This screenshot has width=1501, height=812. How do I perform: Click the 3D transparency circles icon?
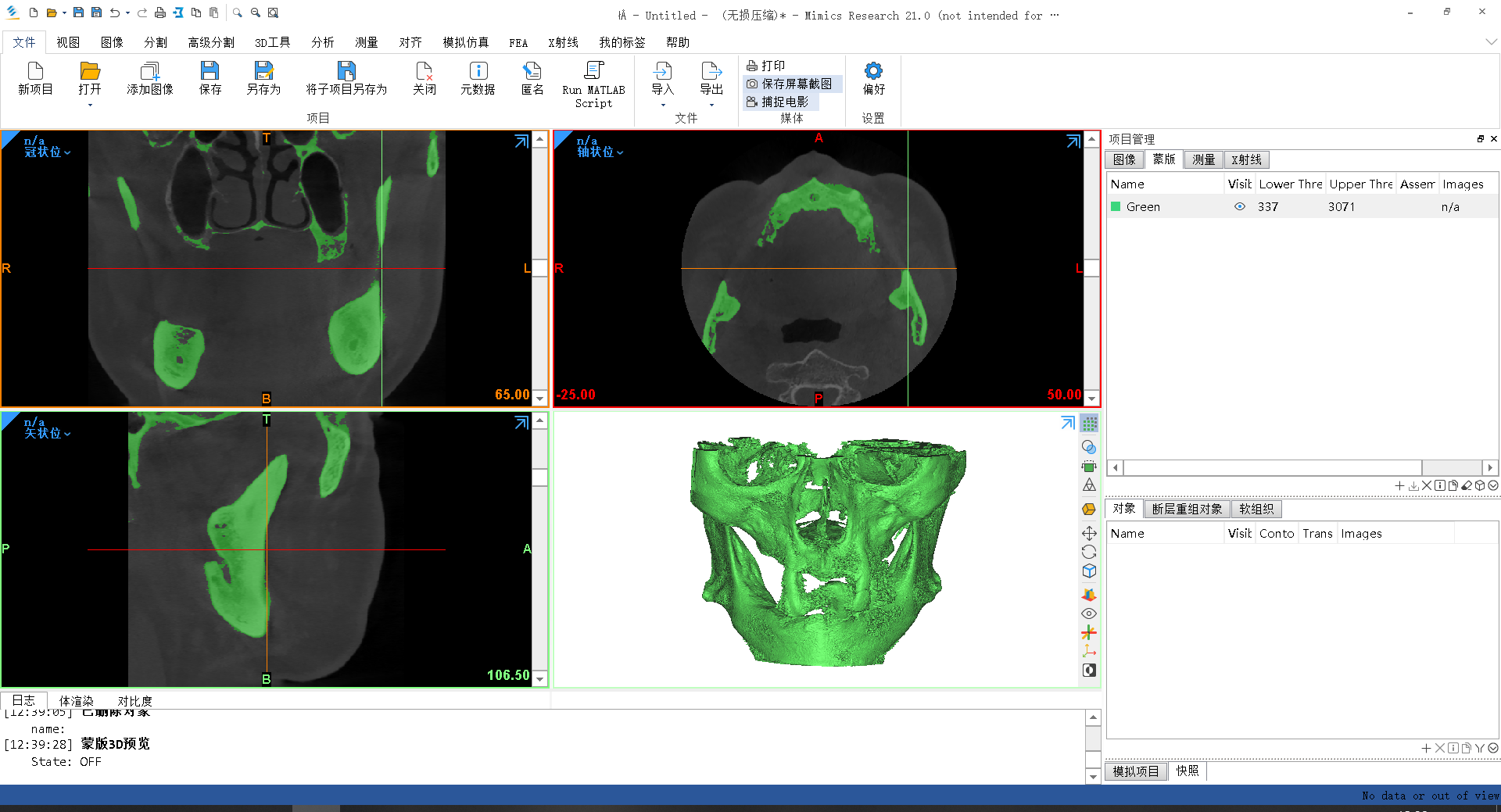(1089, 447)
